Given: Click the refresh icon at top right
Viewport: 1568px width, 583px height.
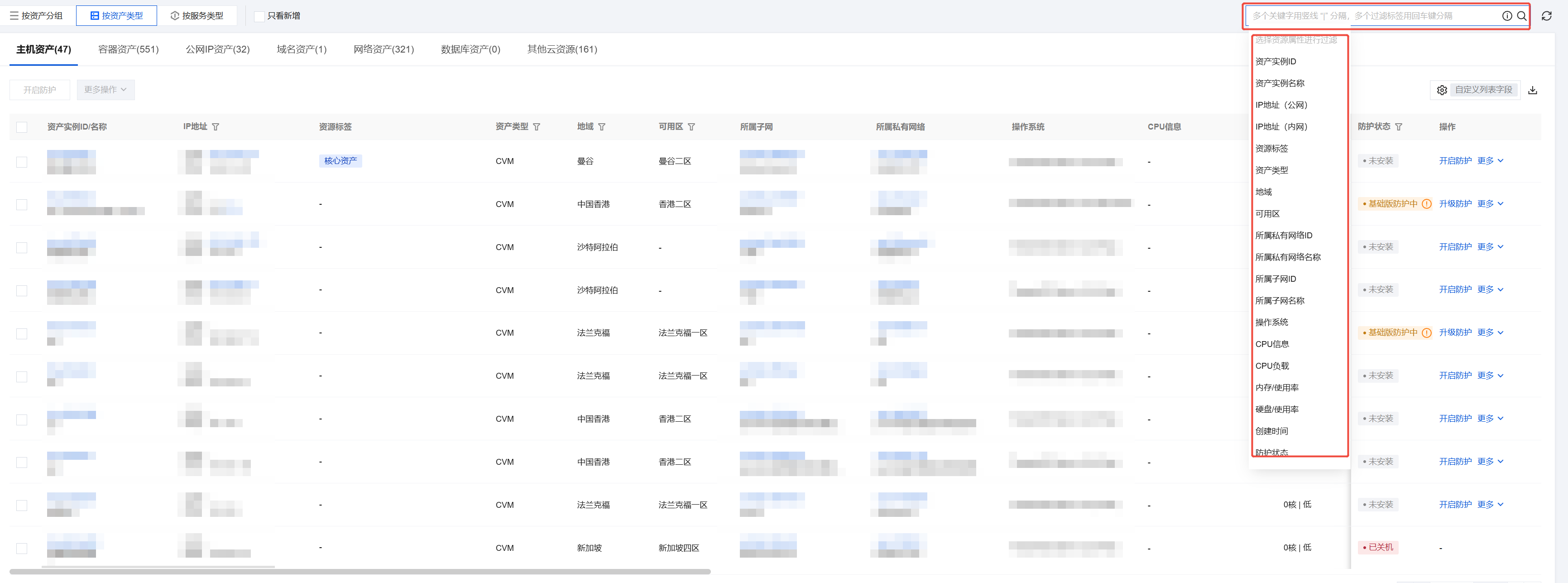Looking at the screenshot, I should (x=1546, y=16).
